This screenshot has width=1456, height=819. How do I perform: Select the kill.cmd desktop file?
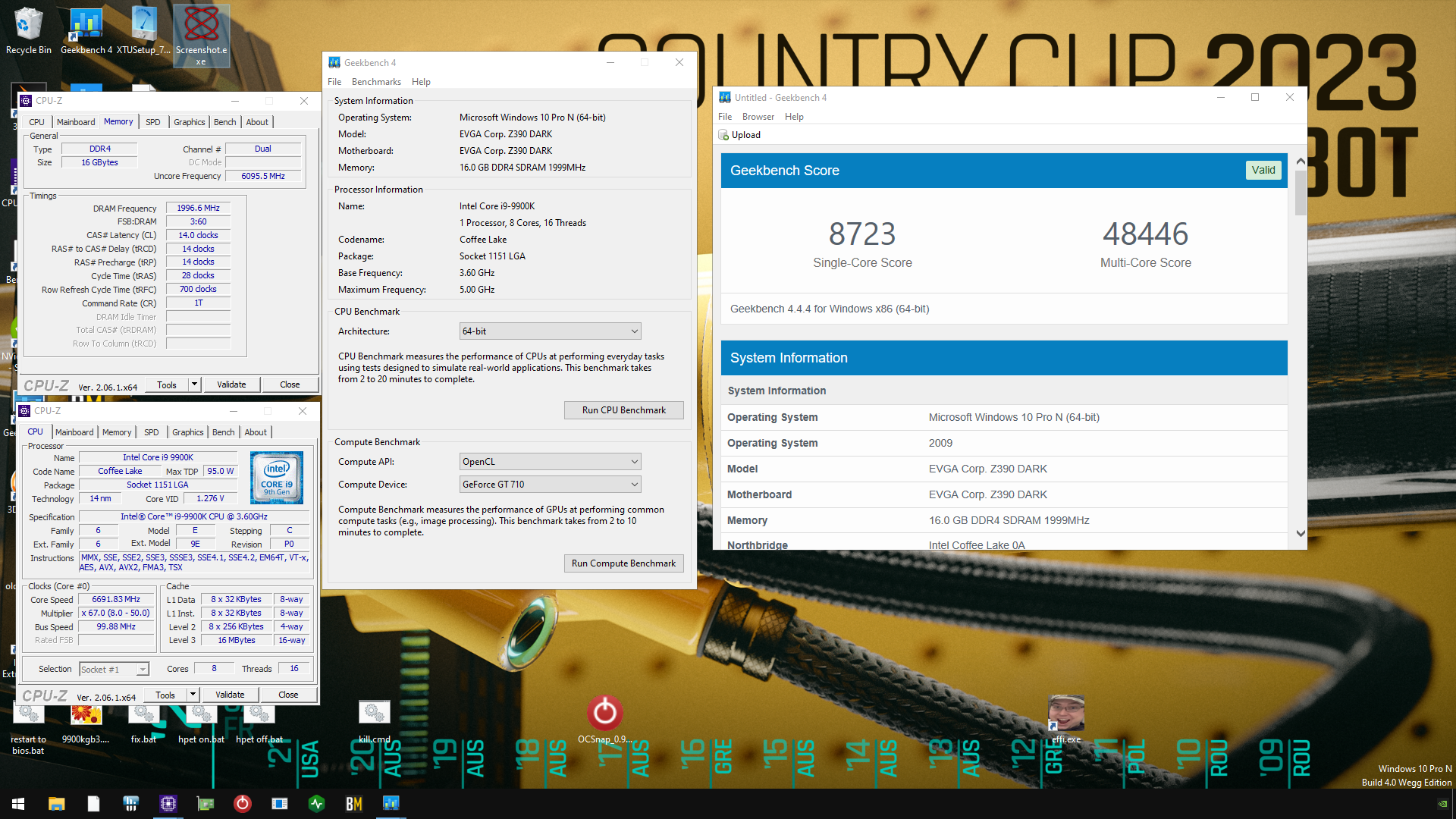point(374,722)
